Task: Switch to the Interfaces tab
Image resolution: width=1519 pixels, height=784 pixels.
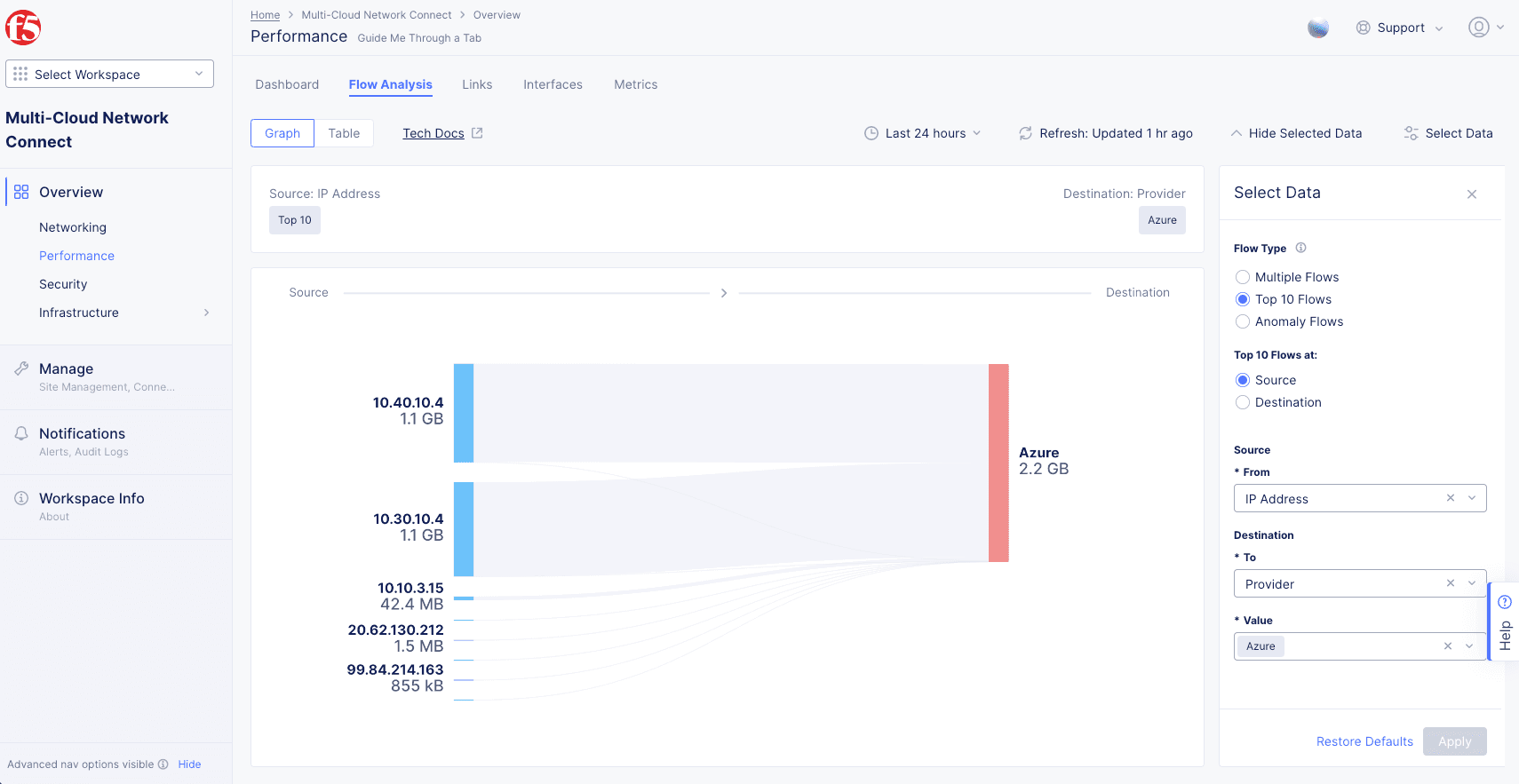Action: click(553, 84)
